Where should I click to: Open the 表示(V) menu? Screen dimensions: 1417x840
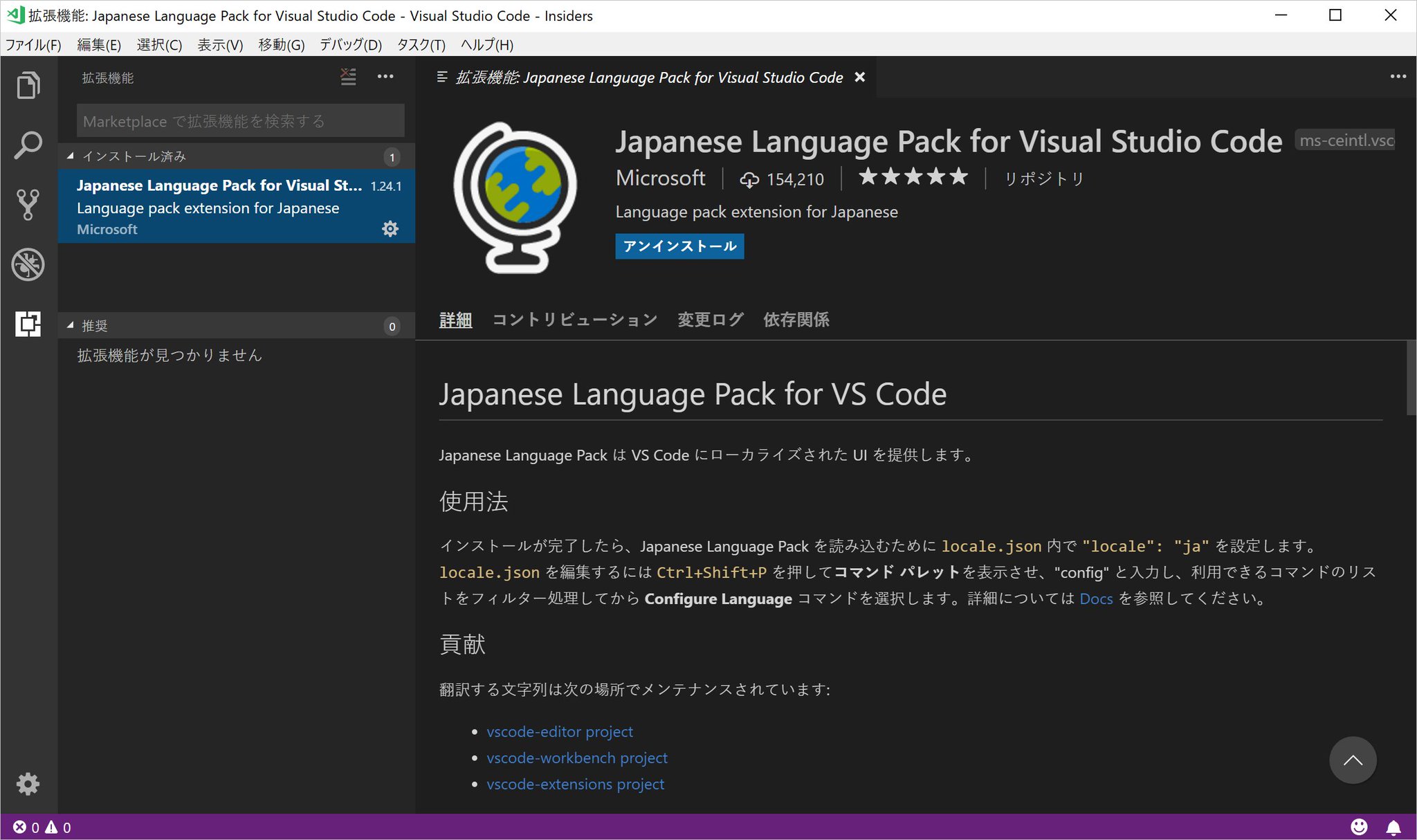click(220, 45)
